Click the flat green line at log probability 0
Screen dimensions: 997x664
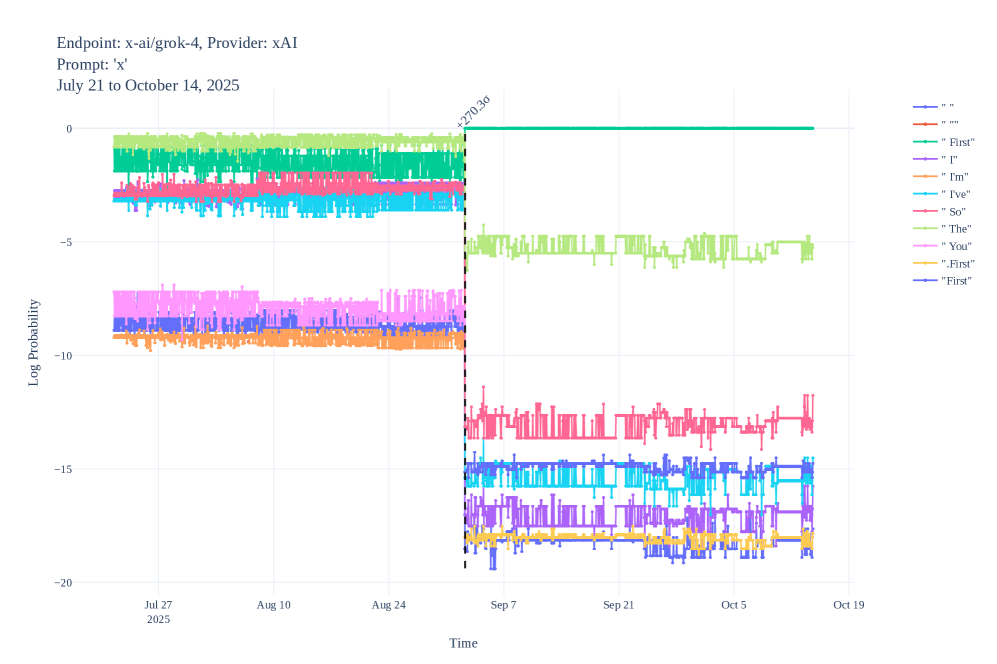click(639, 128)
